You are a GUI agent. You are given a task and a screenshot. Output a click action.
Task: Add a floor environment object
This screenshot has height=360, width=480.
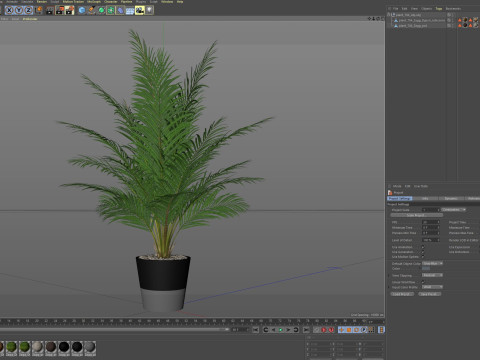tap(130, 10)
